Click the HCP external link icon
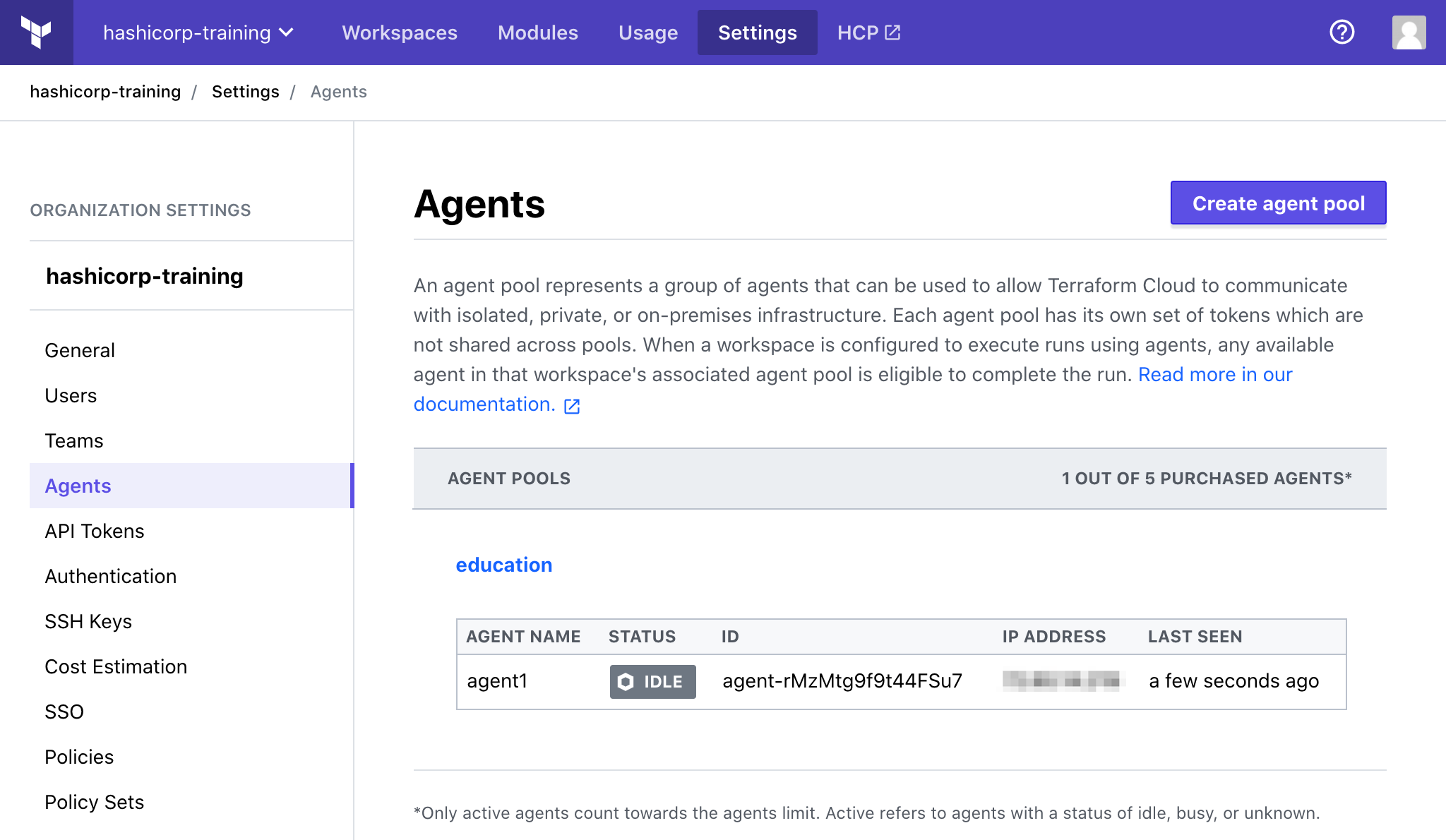The height and width of the screenshot is (840, 1446). [x=892, y=32]
